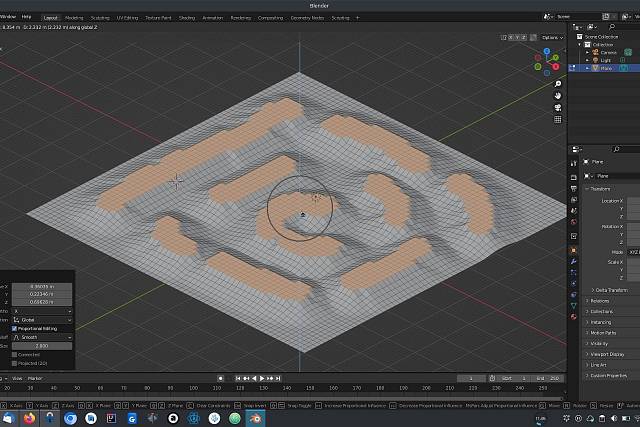Open the Help menu
This screenshot has width=640, height=427.
pos(26,18)
